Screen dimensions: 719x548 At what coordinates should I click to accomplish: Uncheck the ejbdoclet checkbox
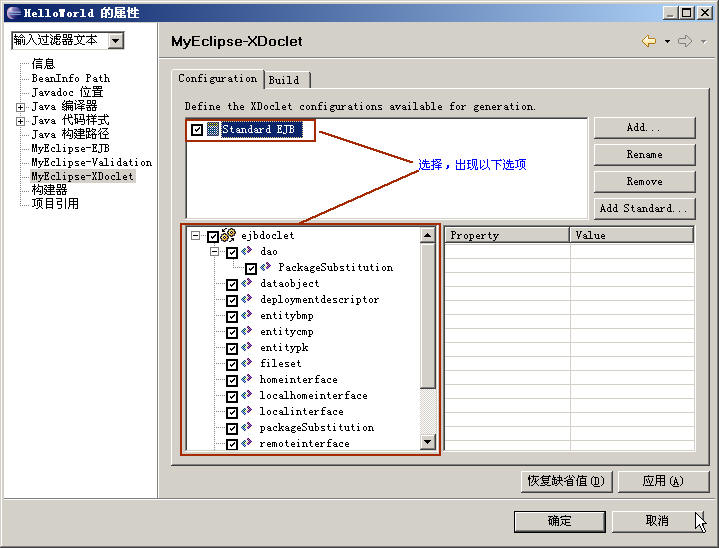pos(213,237)
